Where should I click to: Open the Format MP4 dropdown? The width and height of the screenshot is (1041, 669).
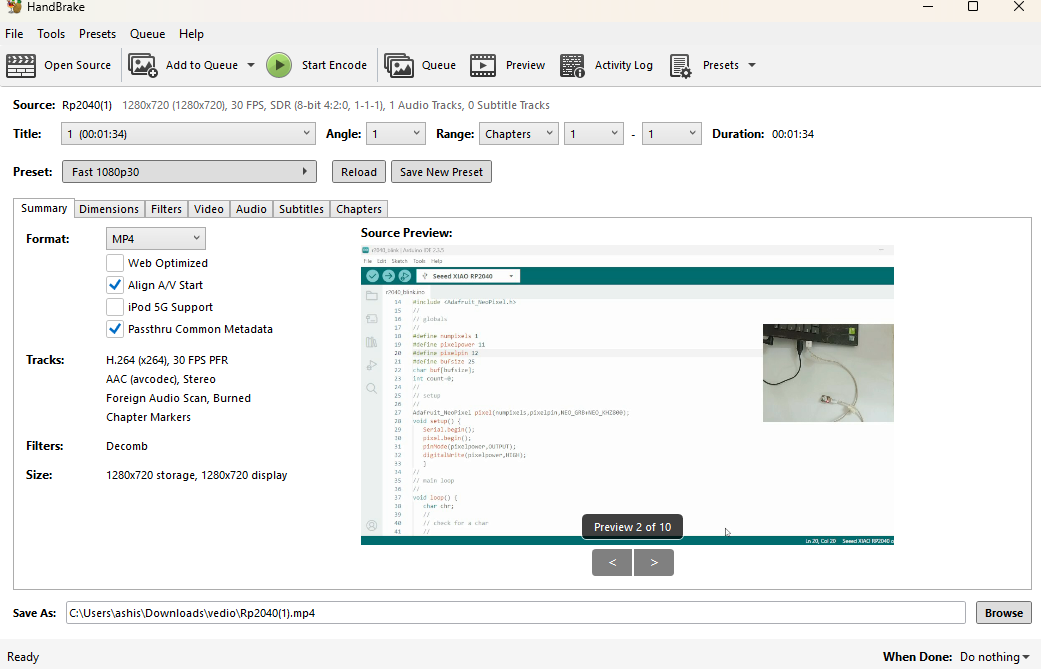155,238
